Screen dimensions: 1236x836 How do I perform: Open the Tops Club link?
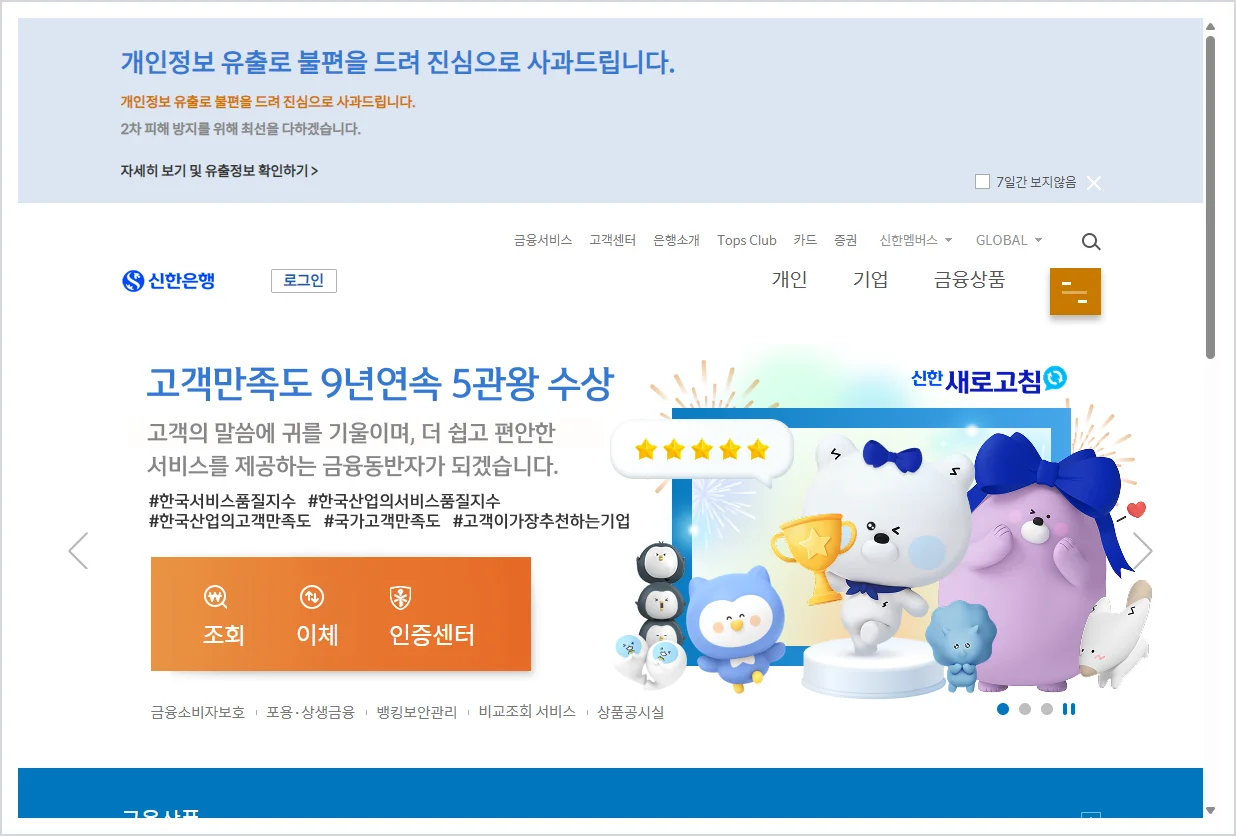tap(747, 240)
